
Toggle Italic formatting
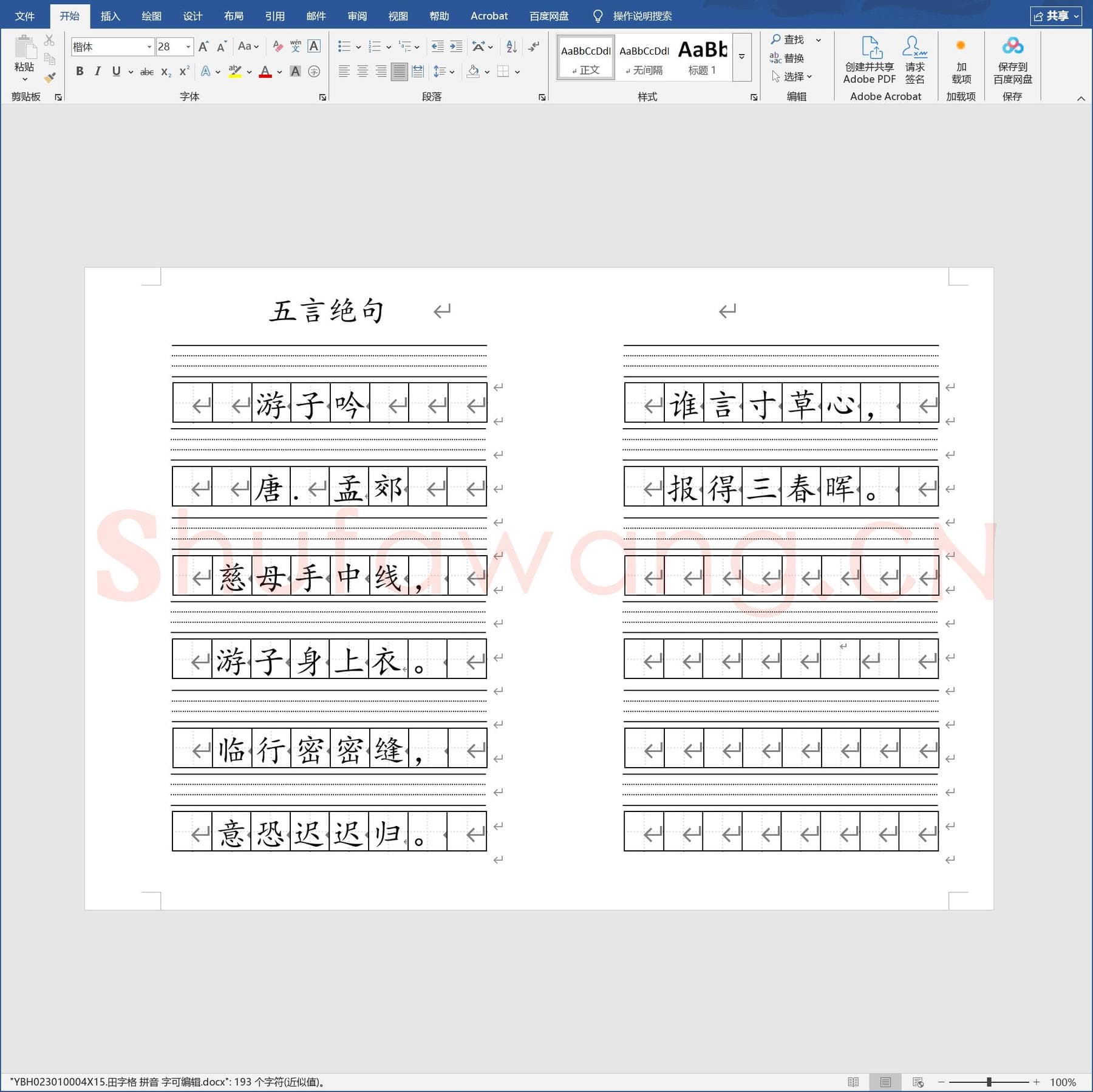click(x=97, y=72)
